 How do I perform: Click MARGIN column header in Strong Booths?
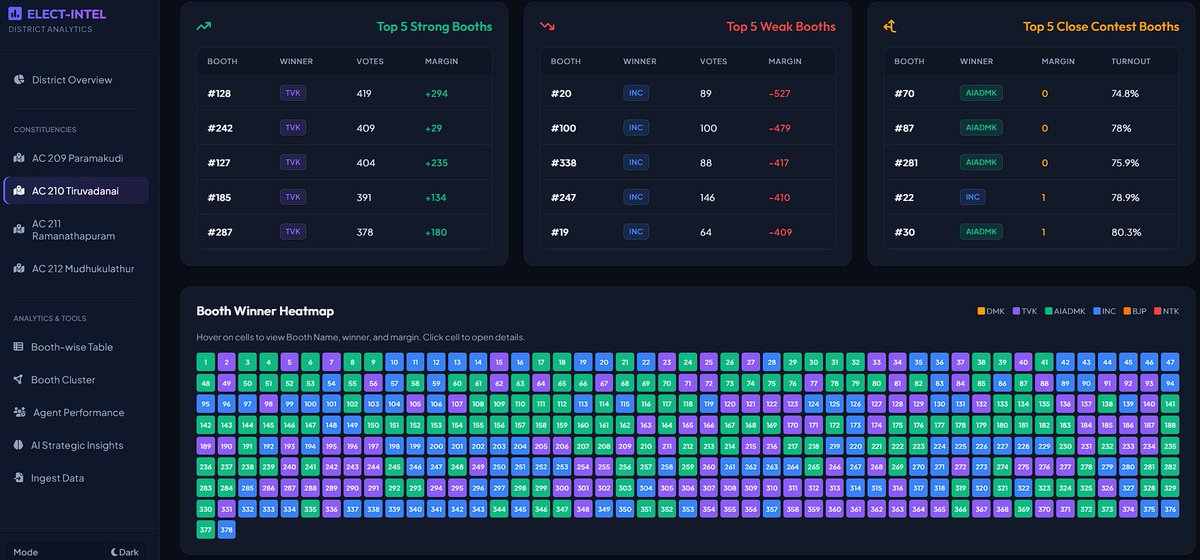click(441, 62)
